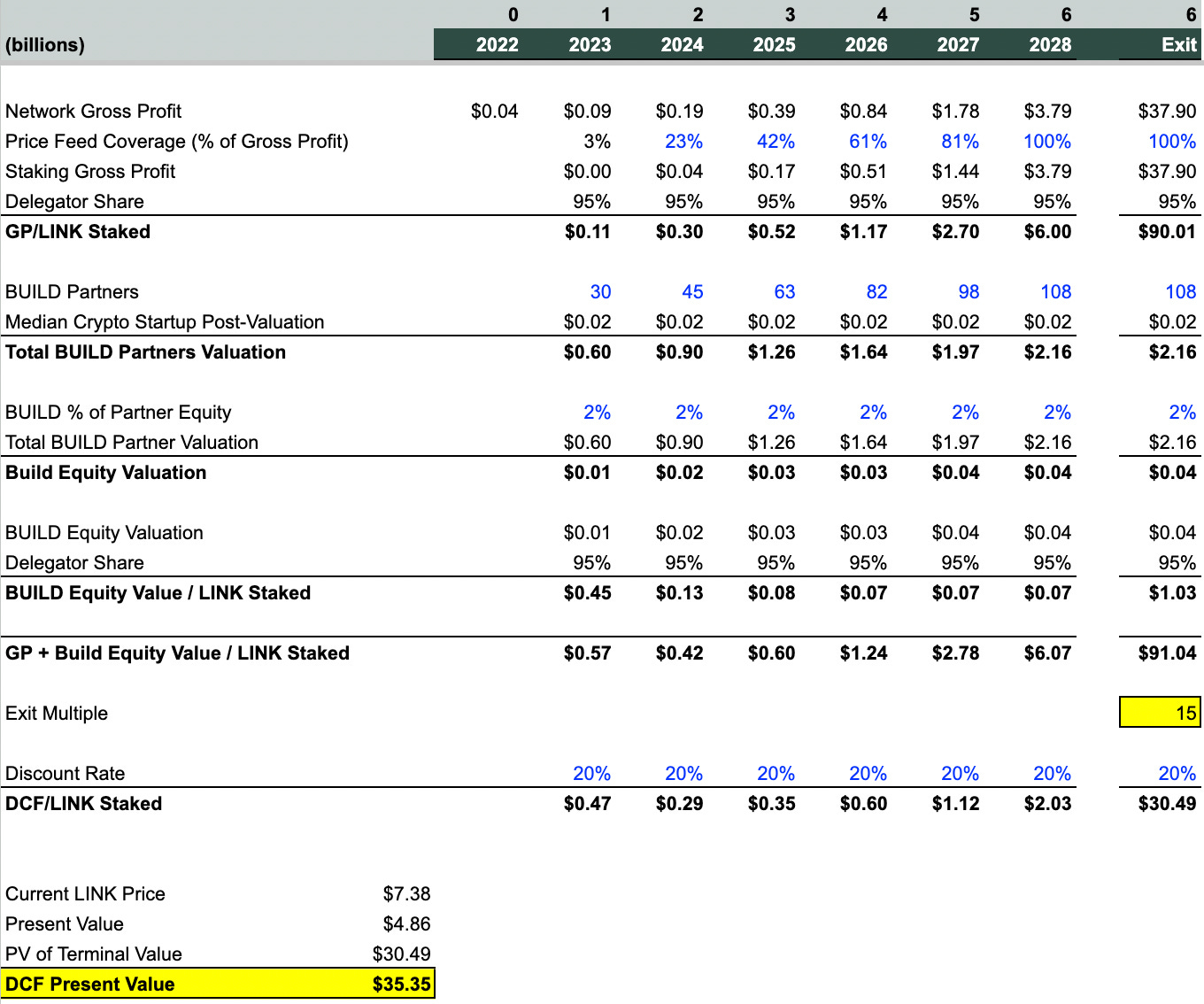Click the Discount Rate row label

(x=65, y=773)
